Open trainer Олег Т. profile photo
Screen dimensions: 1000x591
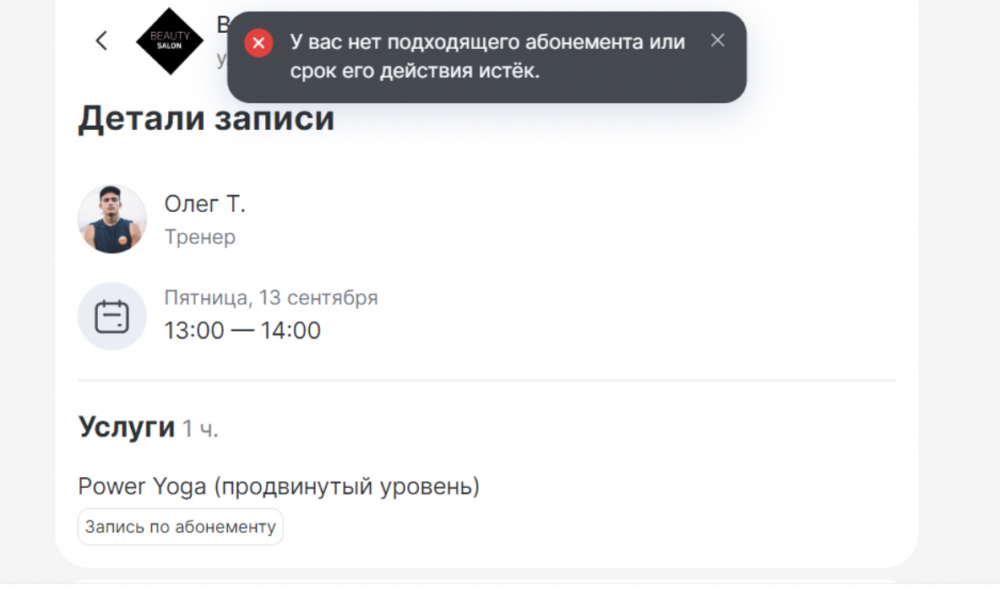click(112, 219)
